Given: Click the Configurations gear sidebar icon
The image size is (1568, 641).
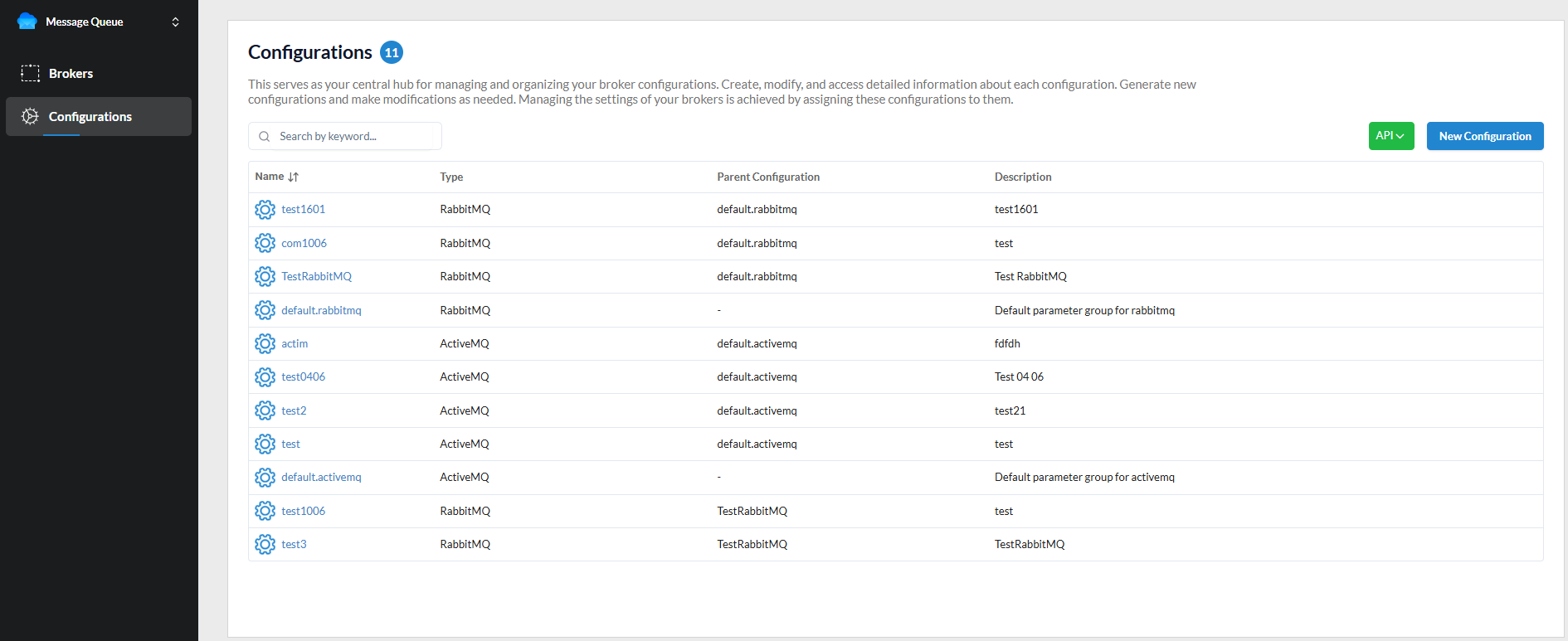Looking at the screenshot, I should pyautogui.click(x=30, y=116).
